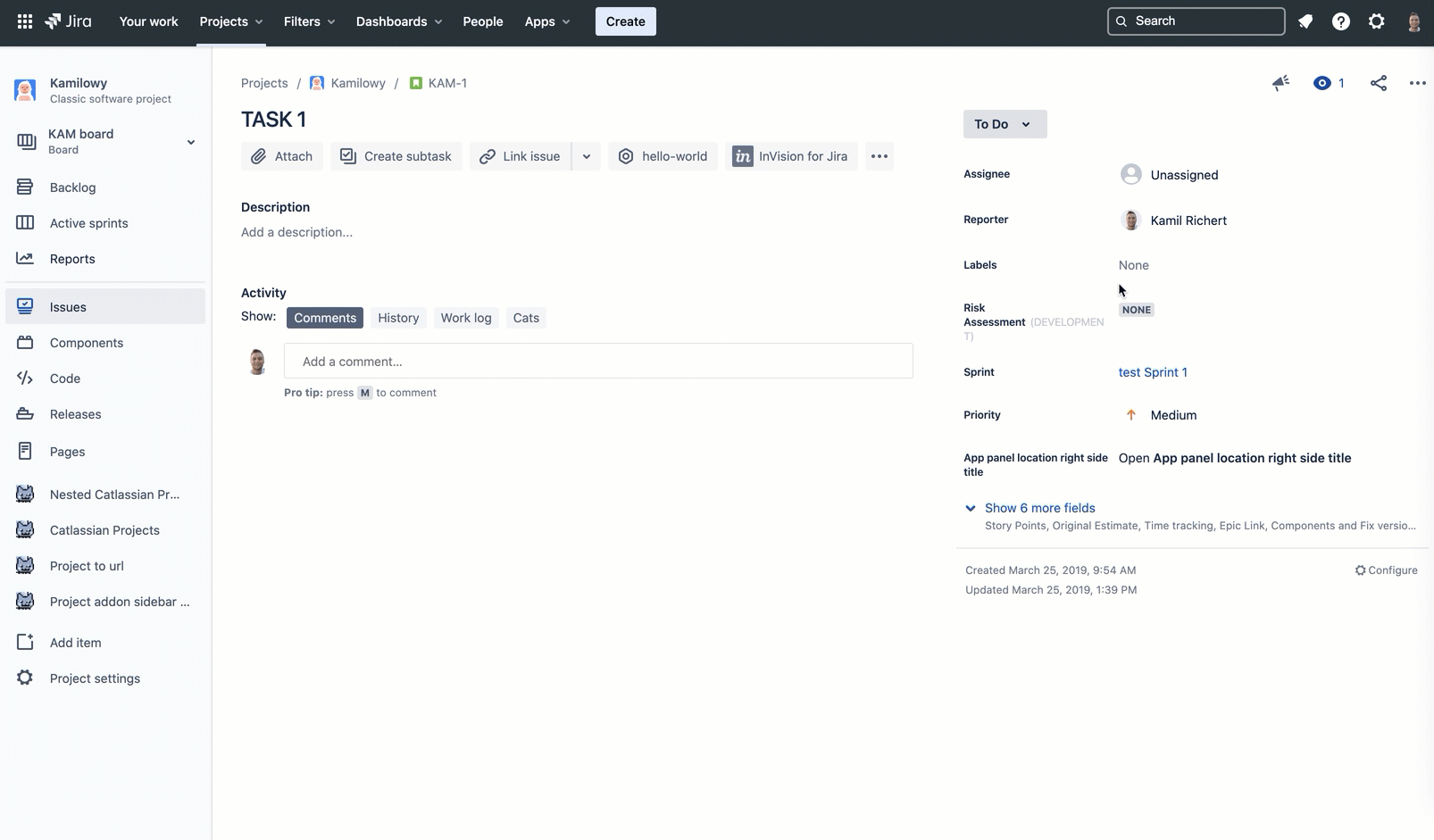Open issue actions three-dot menu
This screenshot has height=840, width=1434.
point(1417,83)
